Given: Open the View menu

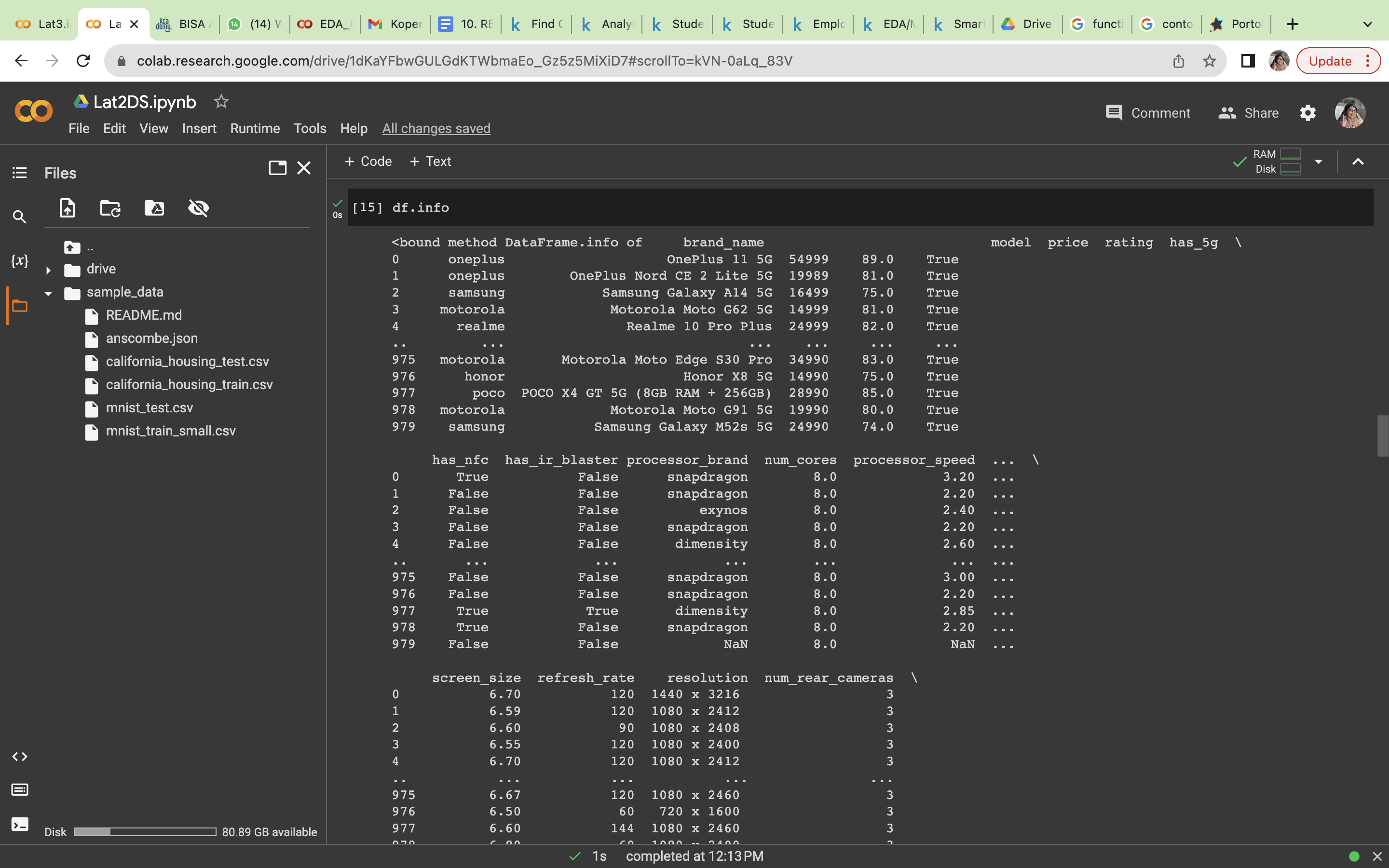Looking at the screenshot, I should [x=154, y=129].
